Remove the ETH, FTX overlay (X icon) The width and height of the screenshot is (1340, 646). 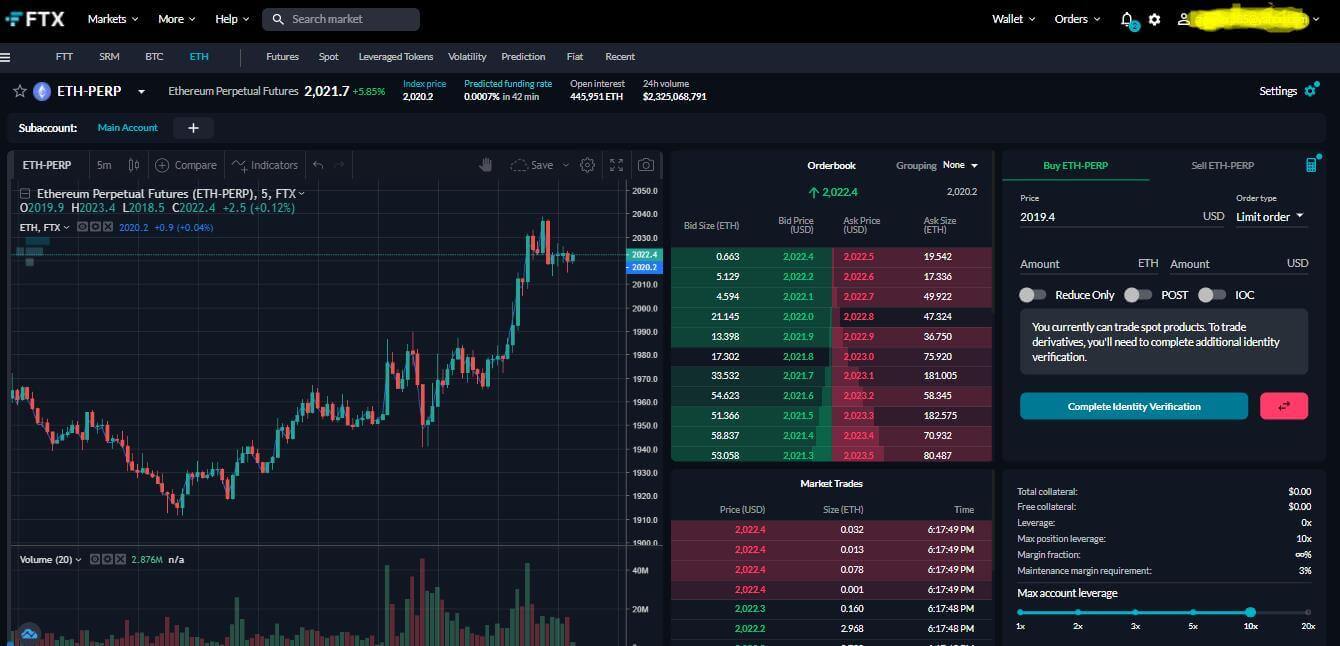click(108, 227)
